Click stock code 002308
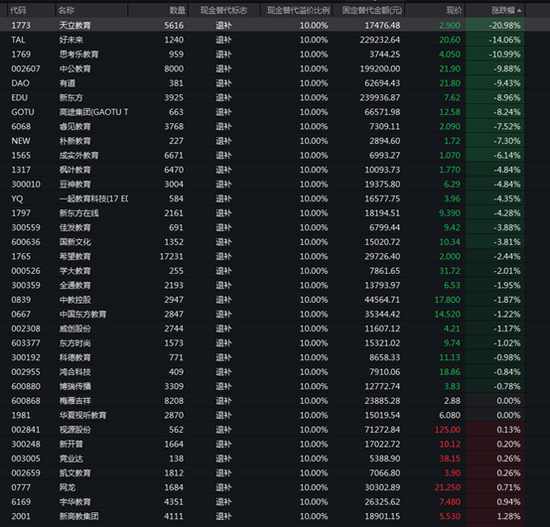 (26, 328)
